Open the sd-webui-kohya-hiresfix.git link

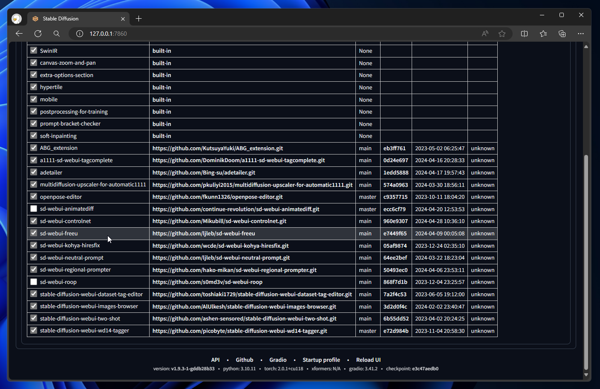pos(220,246)
